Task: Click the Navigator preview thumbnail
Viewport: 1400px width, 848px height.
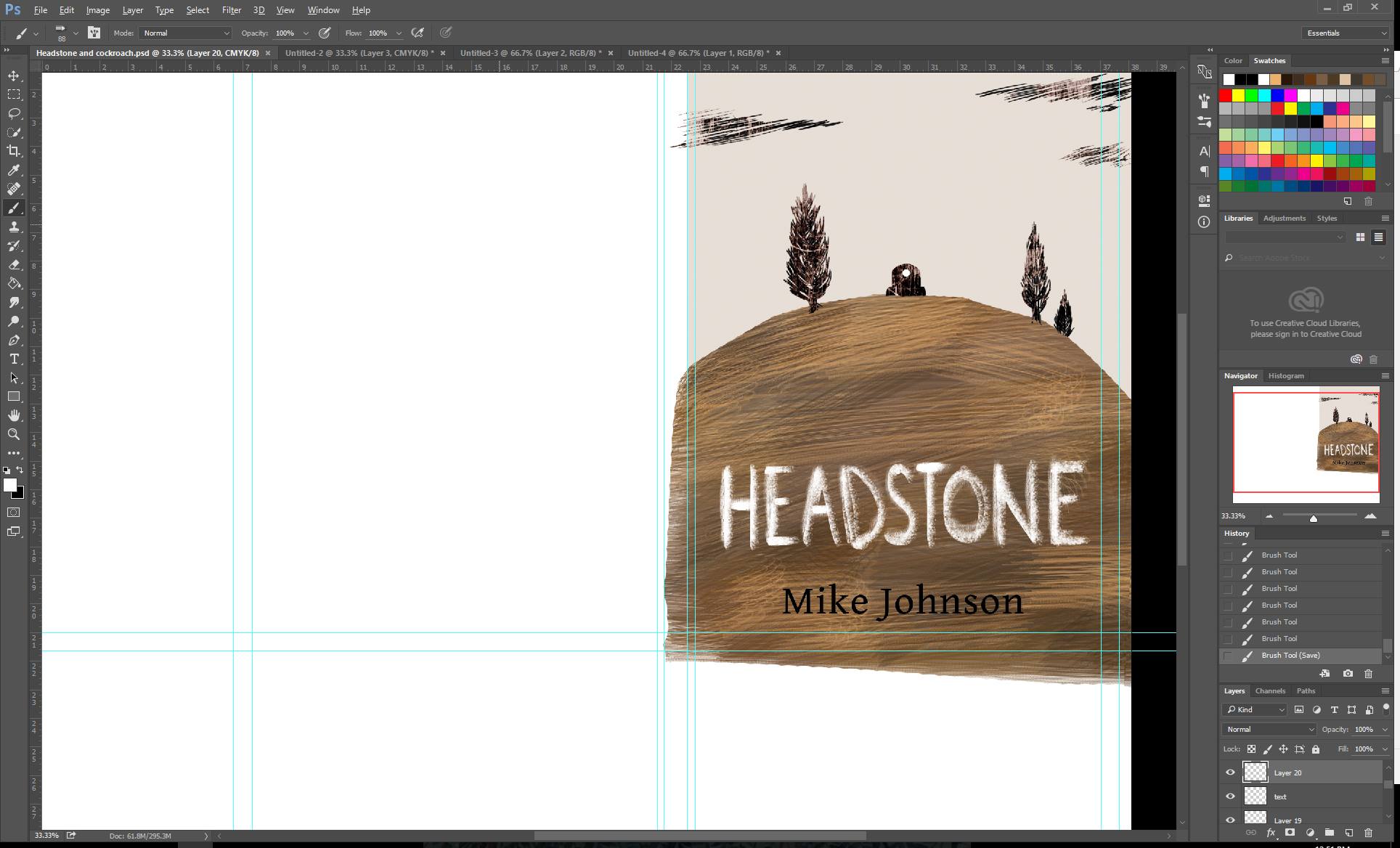Action: point(1306,444)
